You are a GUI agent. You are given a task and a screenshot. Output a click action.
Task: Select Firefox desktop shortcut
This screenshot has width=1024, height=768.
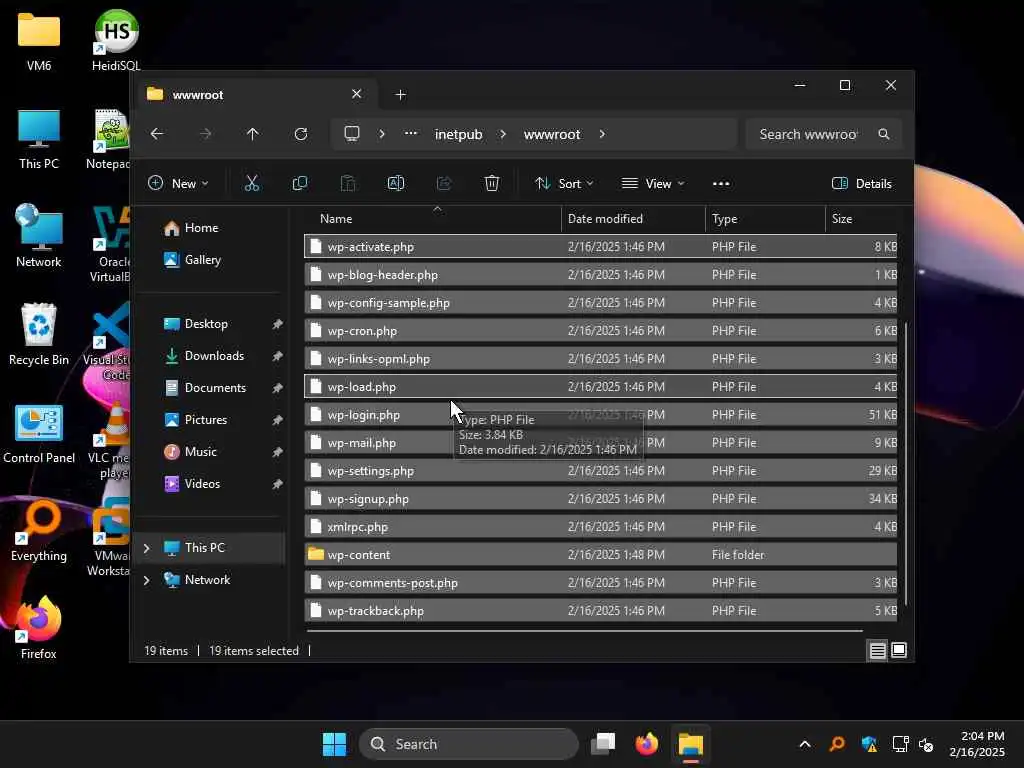pos(39,628)
